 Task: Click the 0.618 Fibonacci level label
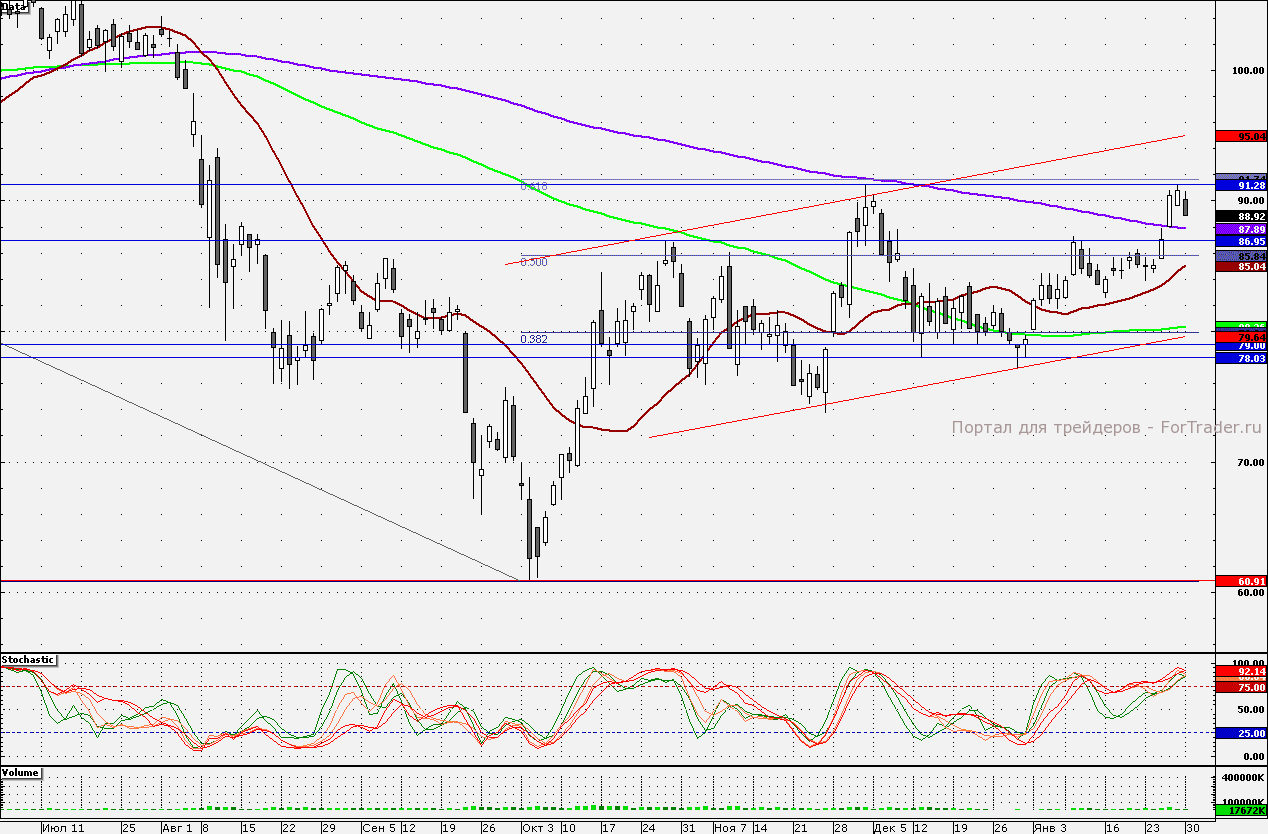(x=534, y=186)
